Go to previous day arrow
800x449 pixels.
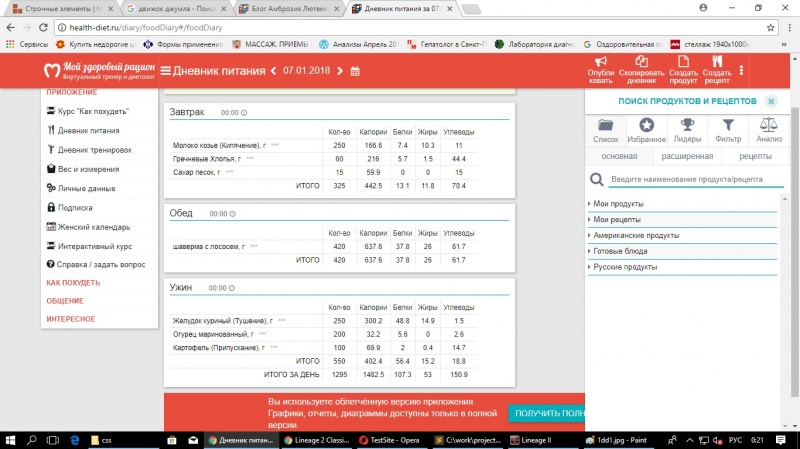click(x=274, y=71)
